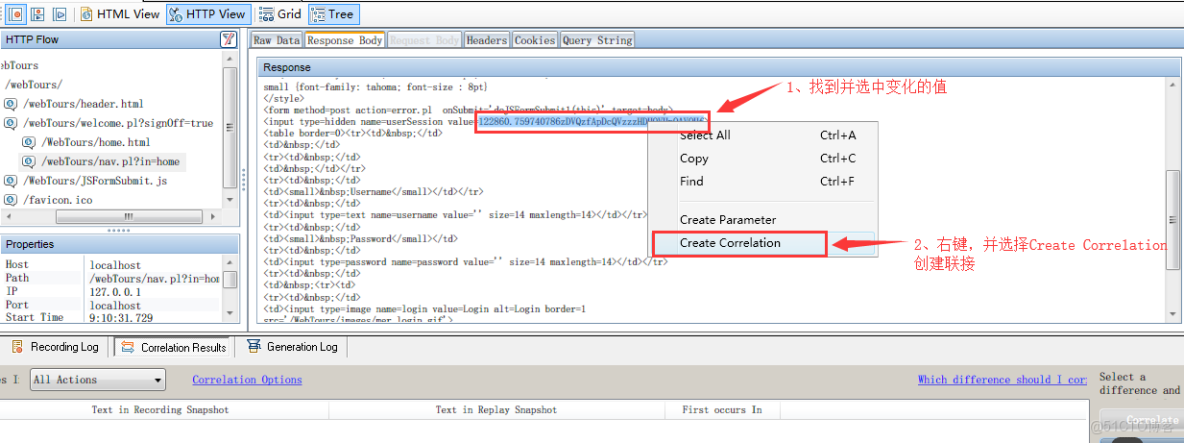
Task: Select /webTours/welcome.pl?signOff=true request
Action: point(118,123)
